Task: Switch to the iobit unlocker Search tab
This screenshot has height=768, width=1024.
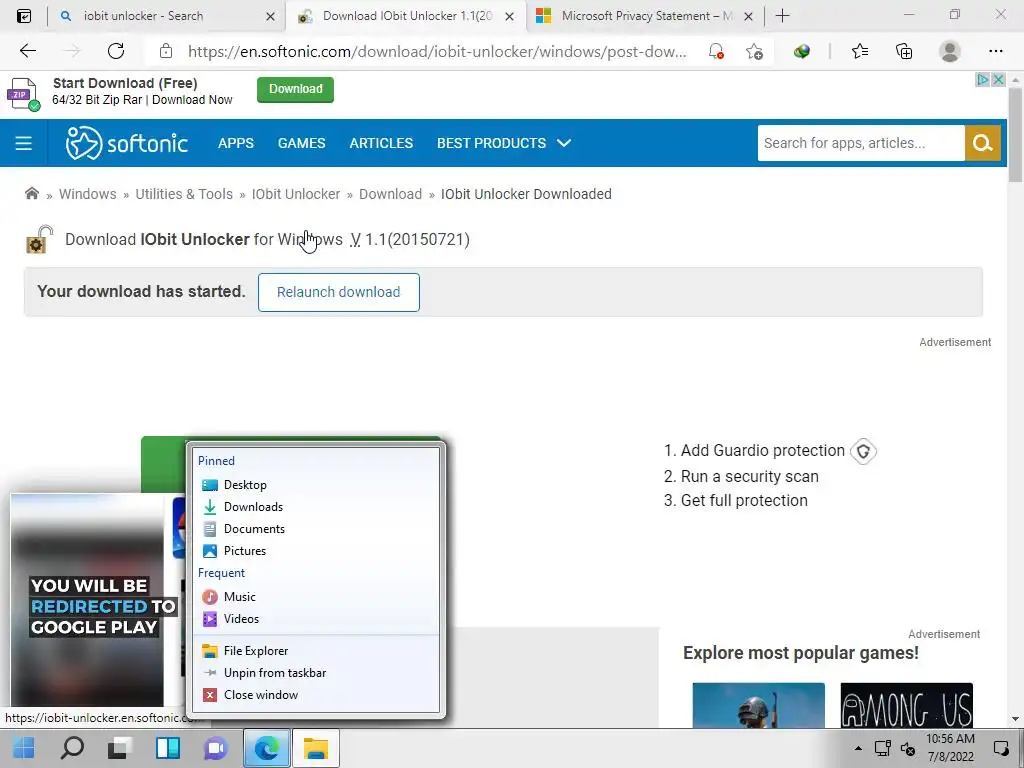Action: pos(143,16)
